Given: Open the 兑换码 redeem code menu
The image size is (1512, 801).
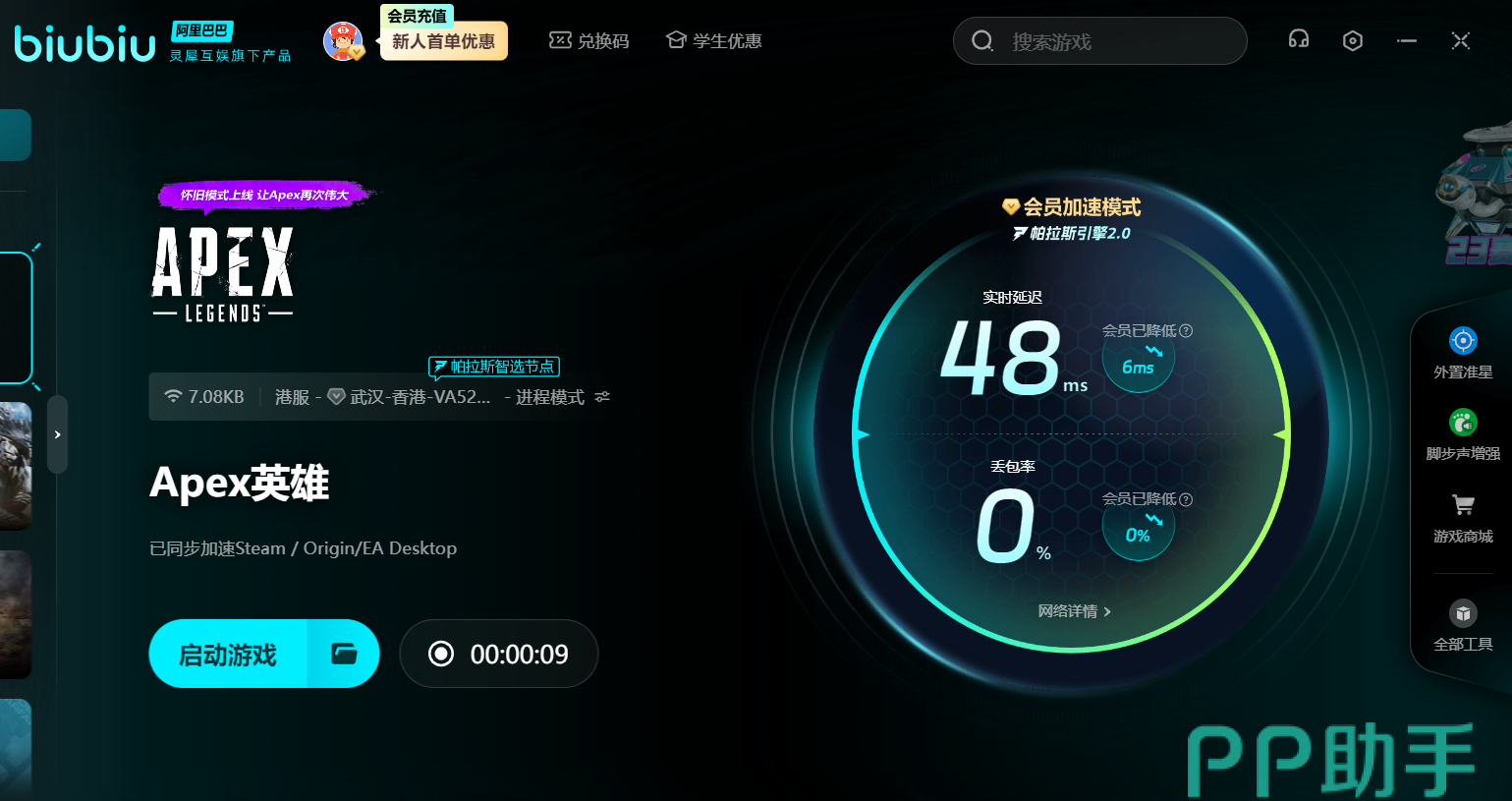Looking at the screenshot, I should [588, 41].
